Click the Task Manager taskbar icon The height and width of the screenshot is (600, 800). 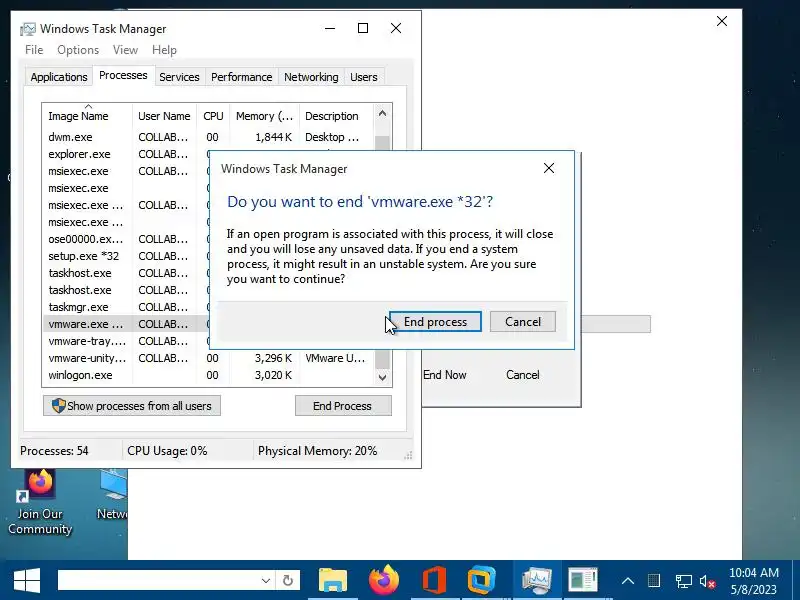537,580
